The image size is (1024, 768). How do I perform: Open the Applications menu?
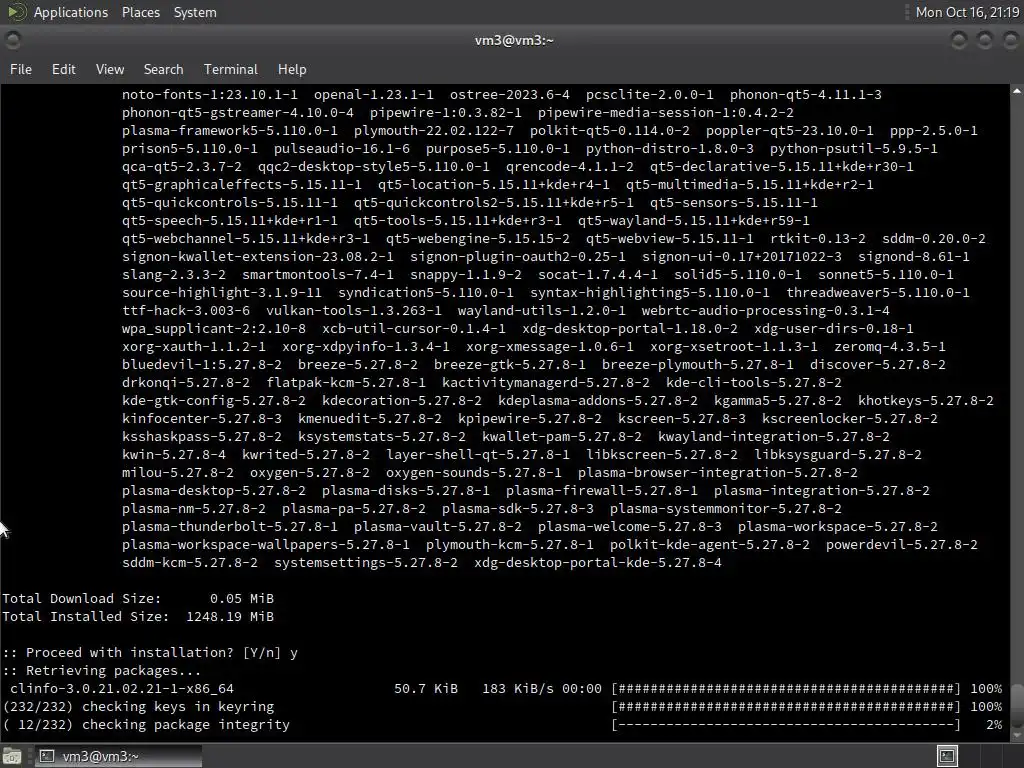(x=71, y=12)
